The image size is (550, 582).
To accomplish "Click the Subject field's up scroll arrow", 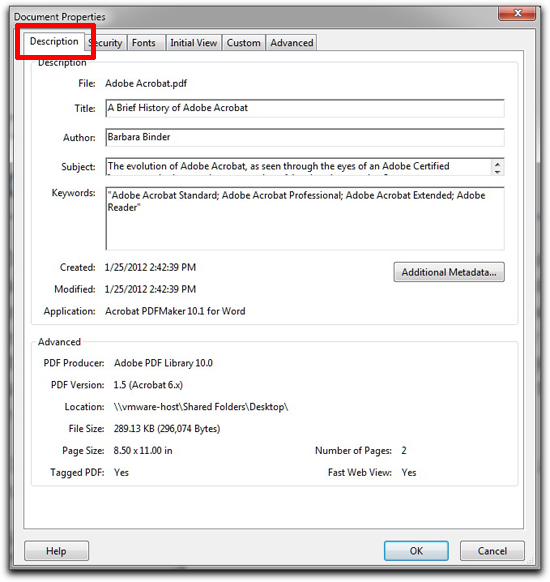I will (497, 163).
